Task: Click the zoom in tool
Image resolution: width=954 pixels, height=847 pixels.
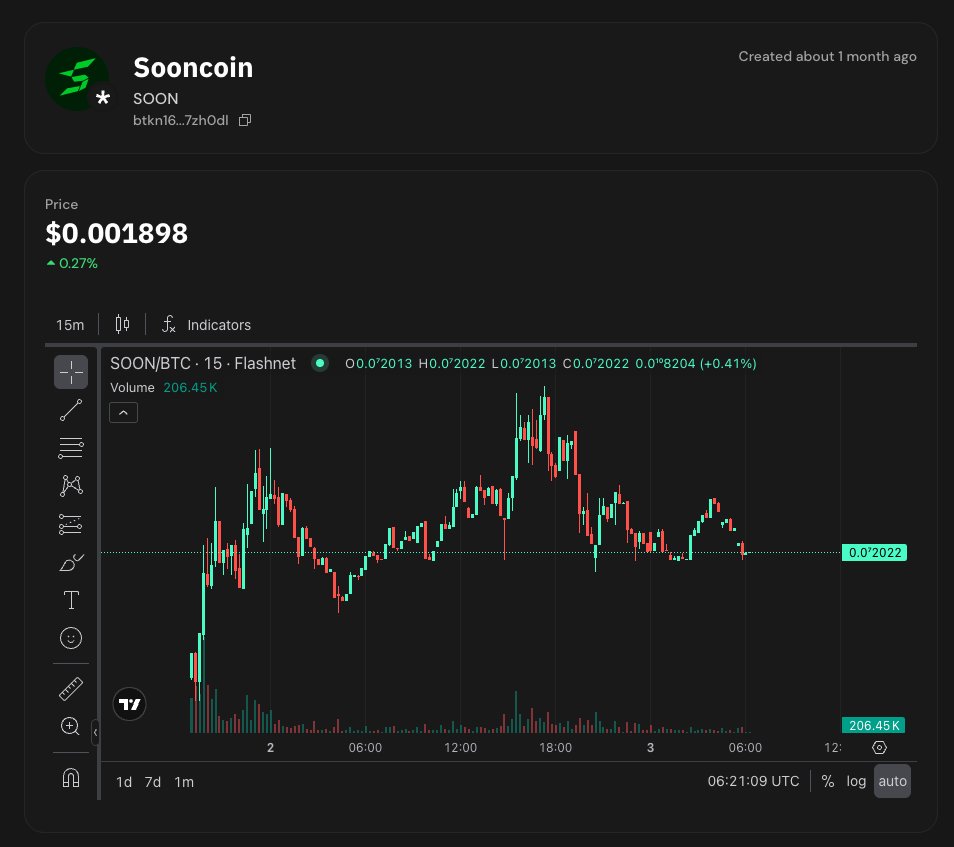Action: 71,727
